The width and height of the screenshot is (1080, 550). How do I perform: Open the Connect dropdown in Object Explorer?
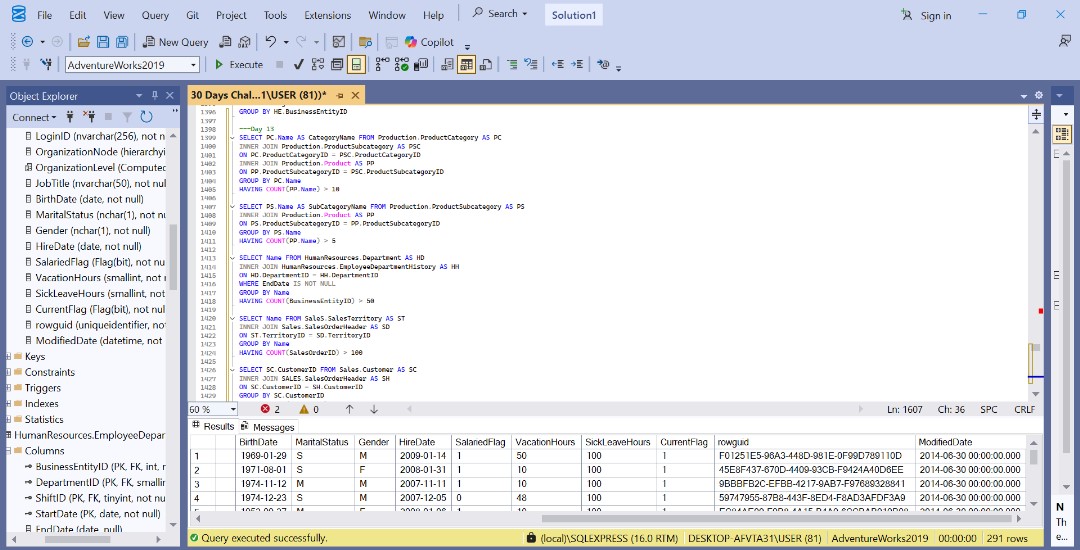coord(34,117)
